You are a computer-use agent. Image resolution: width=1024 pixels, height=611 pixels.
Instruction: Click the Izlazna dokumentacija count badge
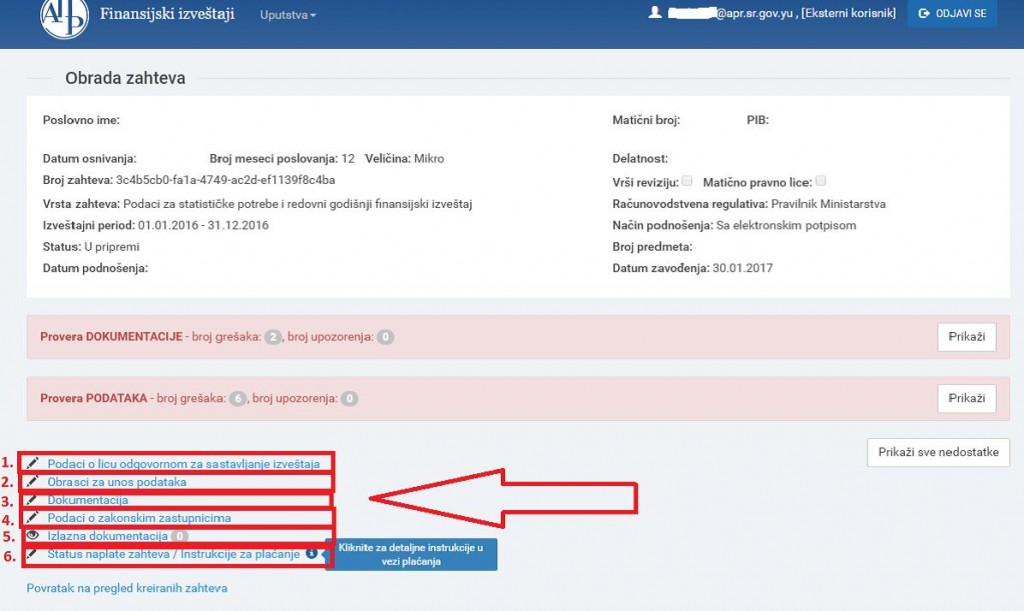tap(179, 536)
